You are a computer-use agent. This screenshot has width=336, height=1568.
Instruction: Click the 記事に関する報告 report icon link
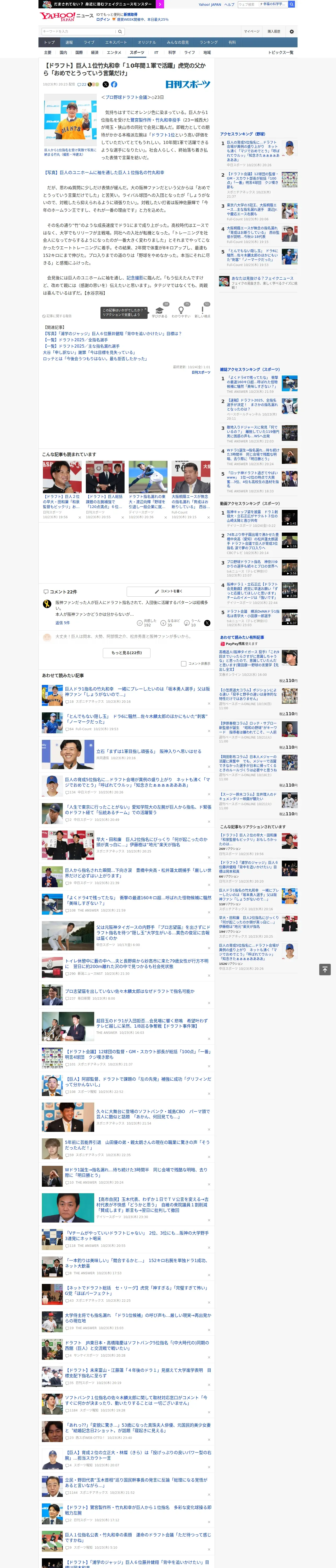[x=57, y=316]
